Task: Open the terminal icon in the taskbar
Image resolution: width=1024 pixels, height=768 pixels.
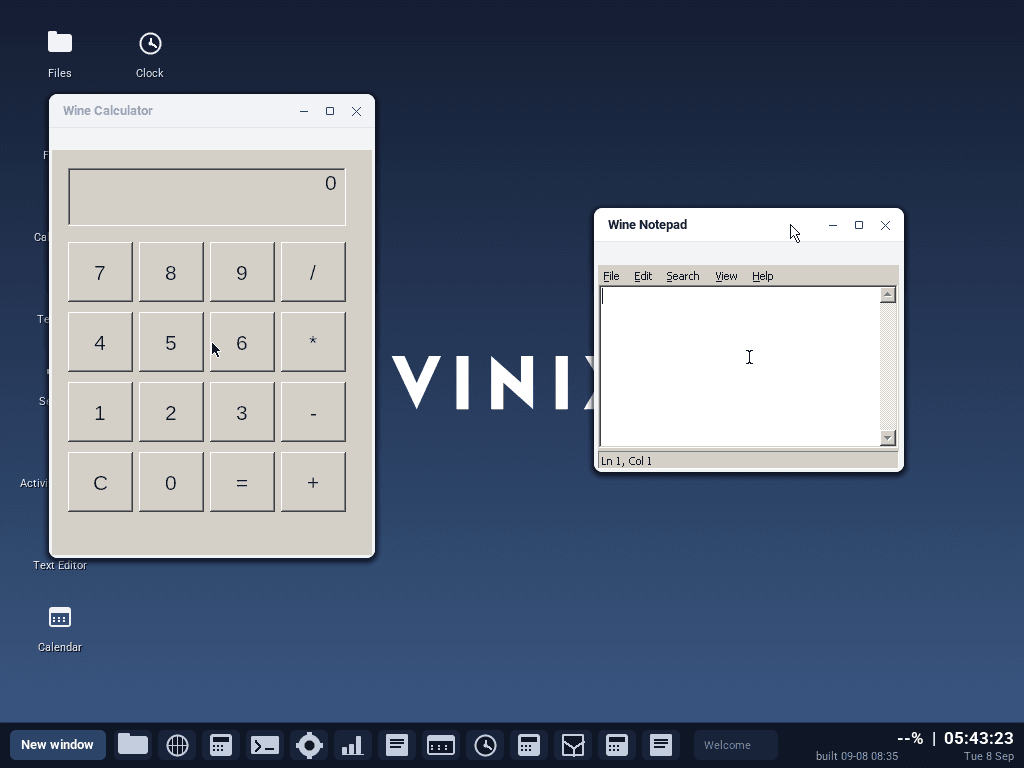Action: [x=265, y=744]
